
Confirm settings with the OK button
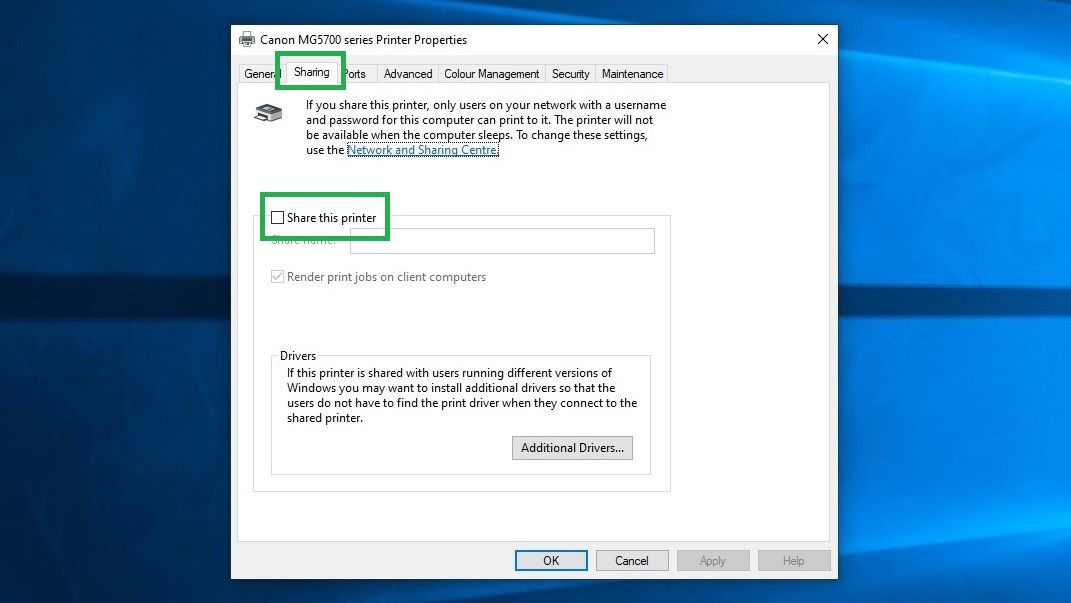click(551, 560)
